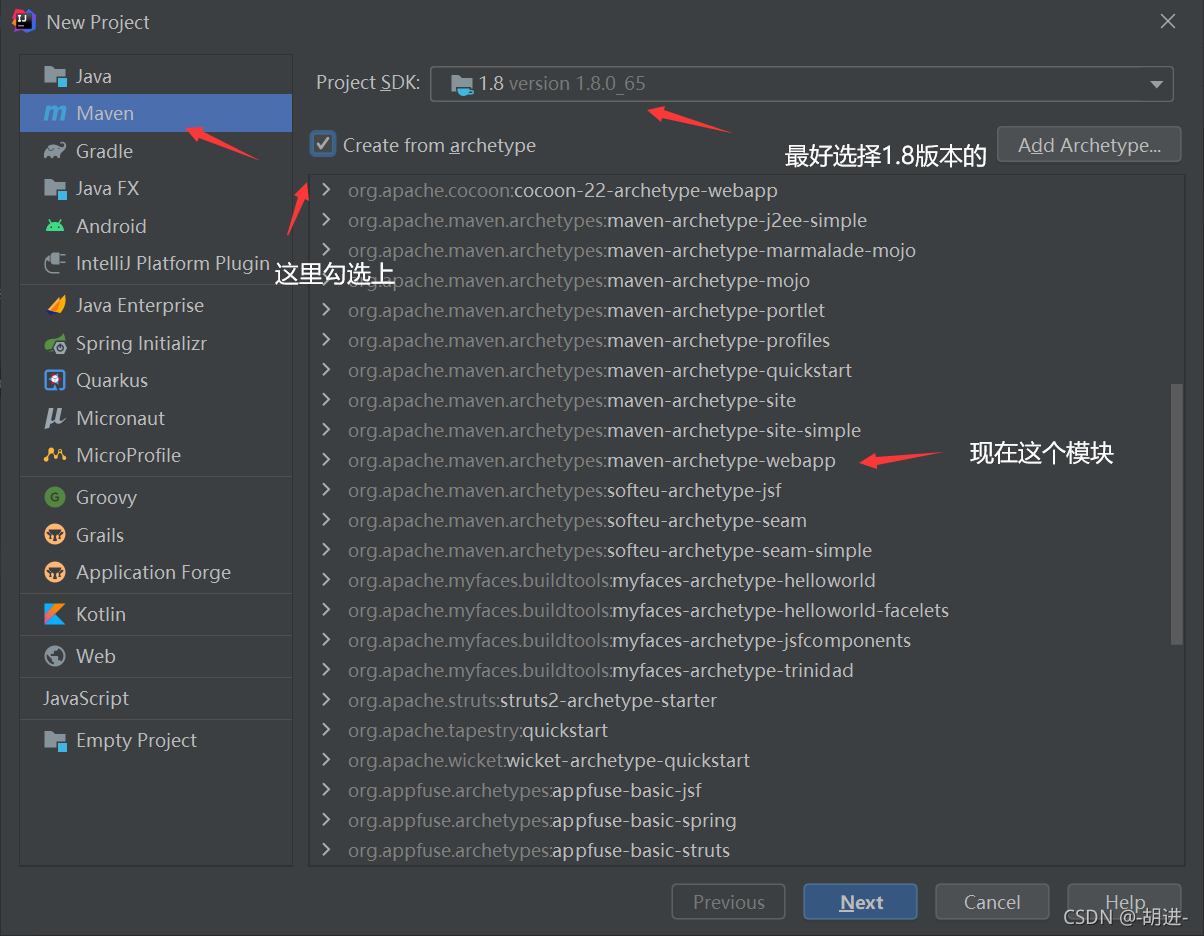Click the Android robot icon
Image resolution: width=1204 pixels, height=936 pixels.
(55, 226)
